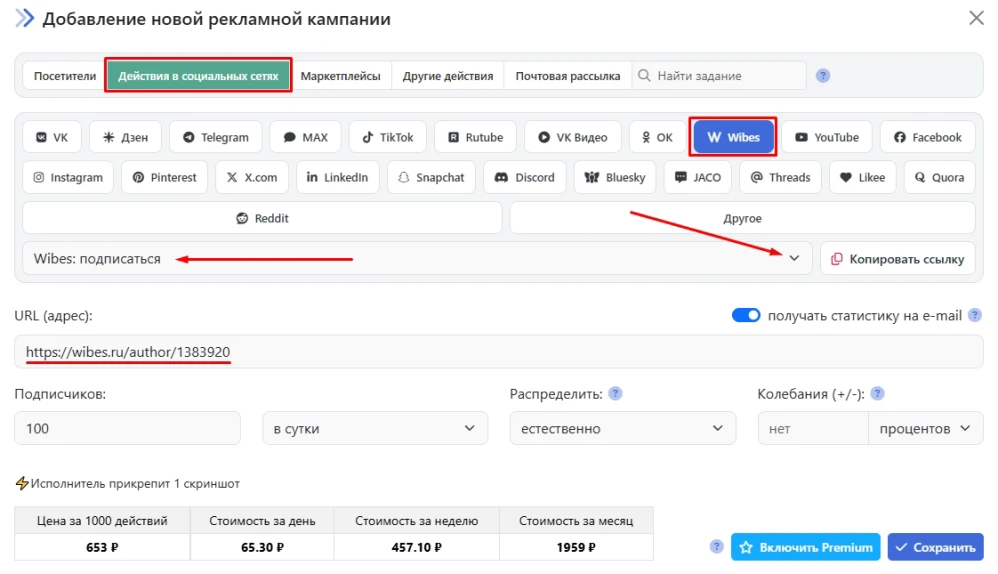998x574 pixels.
Task: Select the LinkedIn platform button
Action: point(337,177)
